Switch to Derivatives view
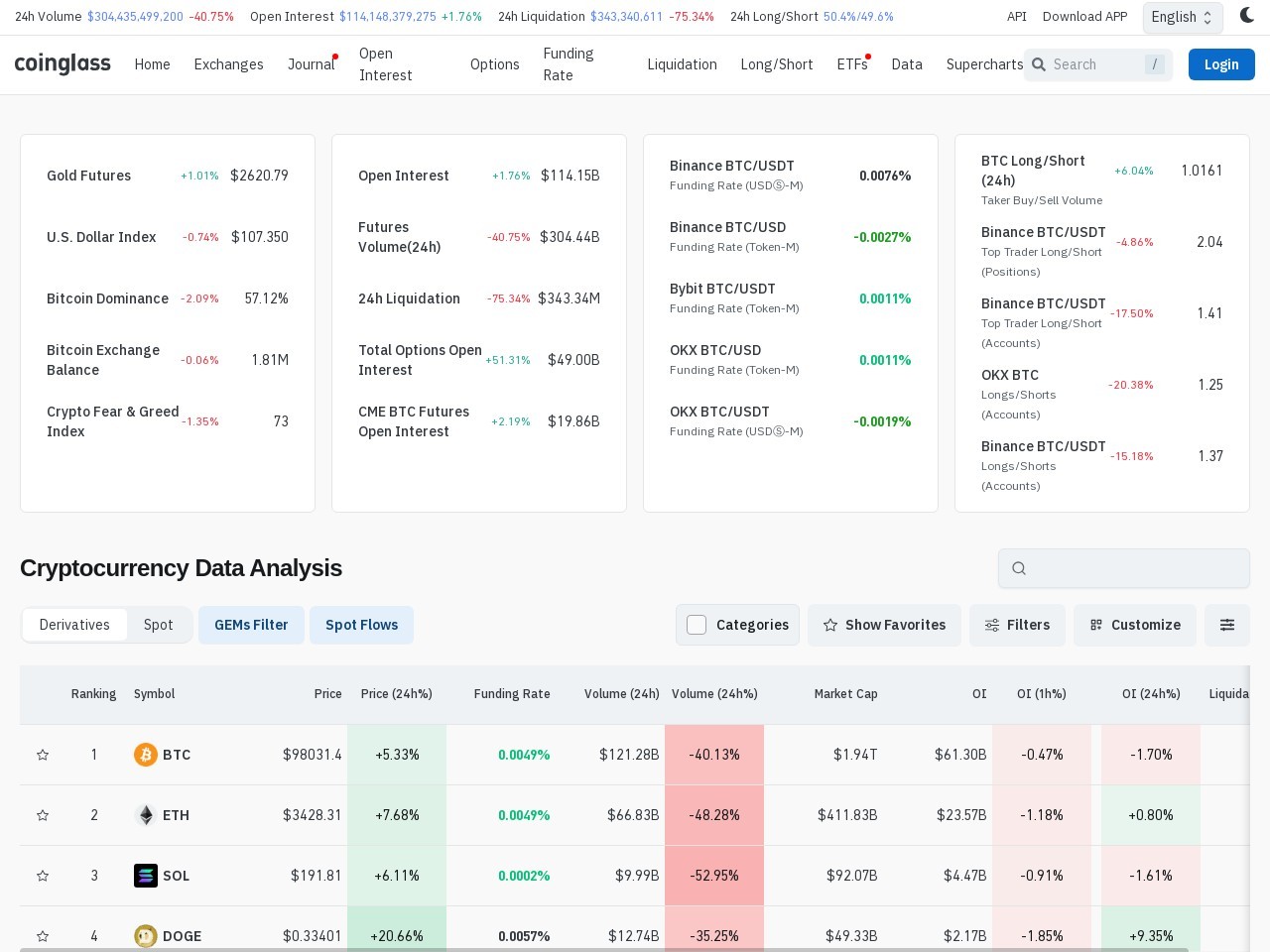Viewport: 1270px width, 952px height. 74,625
